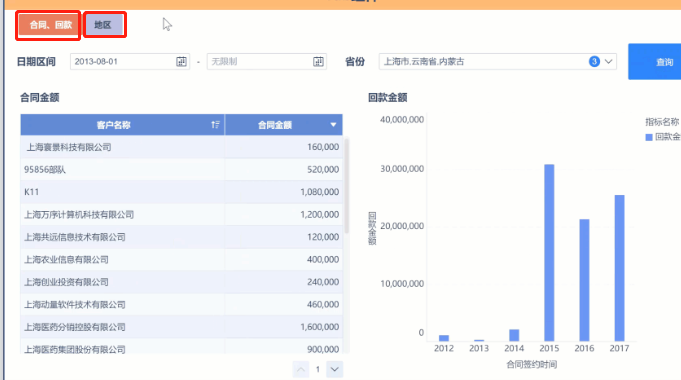The height and width of the screenshot is (380, 681).
Task: Click the blue 3 selected count badge
Action: point(594,62)
